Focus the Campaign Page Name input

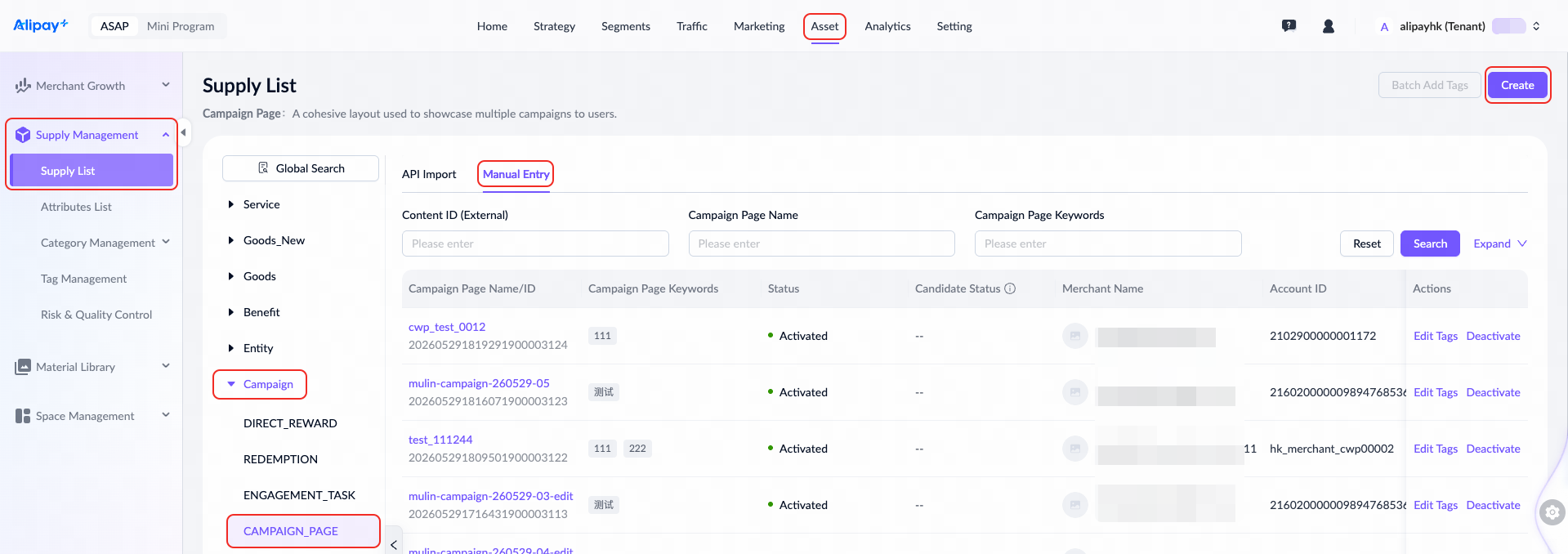coord(821,243)
